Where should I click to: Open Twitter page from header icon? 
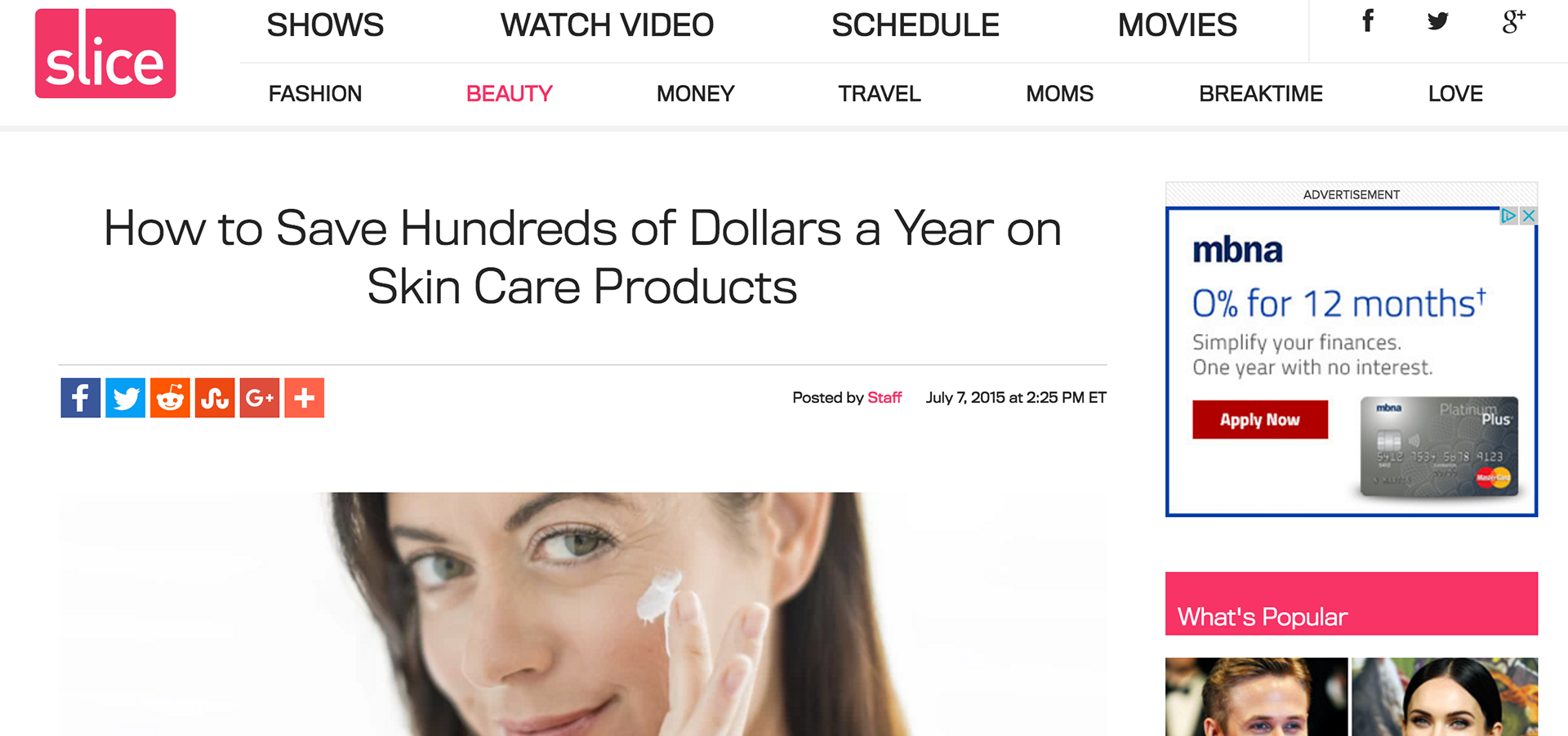1437,21
